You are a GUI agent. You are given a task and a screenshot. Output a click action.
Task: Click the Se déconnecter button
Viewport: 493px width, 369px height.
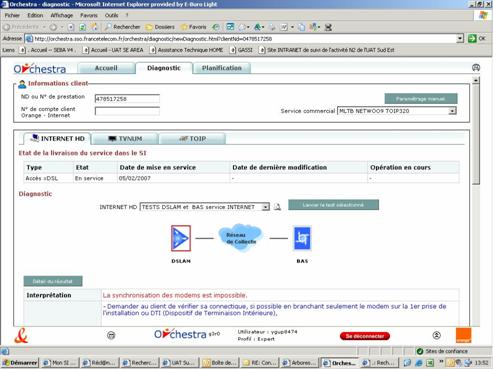tap(365, 336)
